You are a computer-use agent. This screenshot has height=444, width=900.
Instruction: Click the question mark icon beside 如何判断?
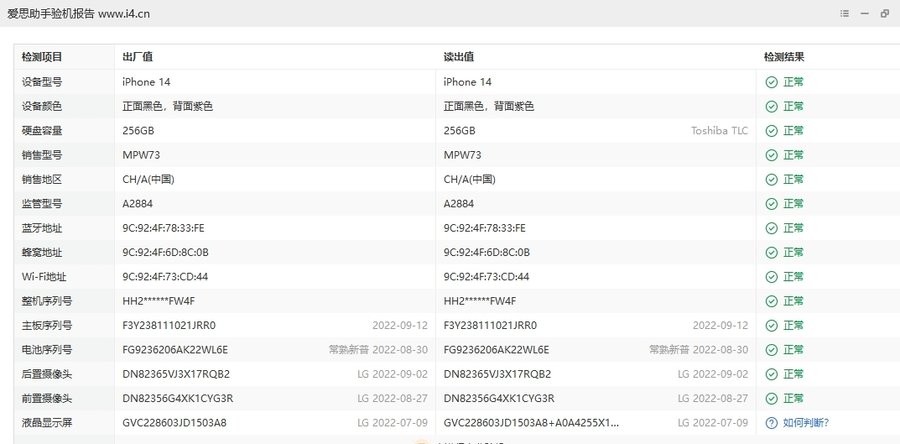(771, 423)
